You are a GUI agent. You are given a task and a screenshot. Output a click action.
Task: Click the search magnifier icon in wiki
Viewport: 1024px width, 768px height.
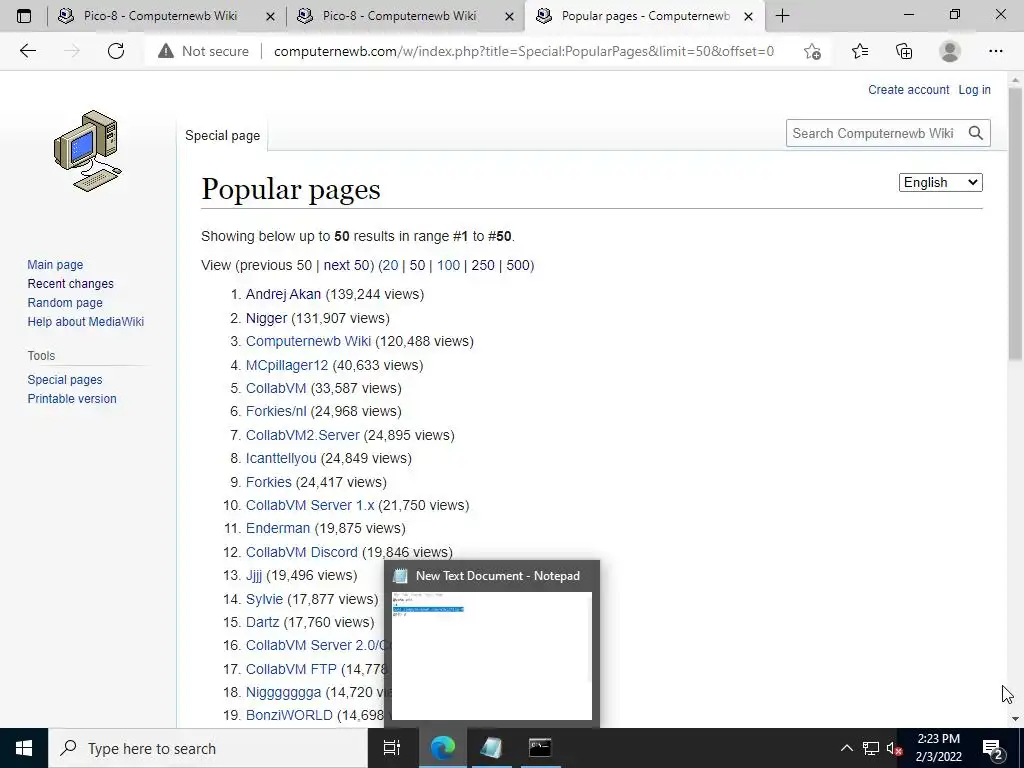click(976, 133)
